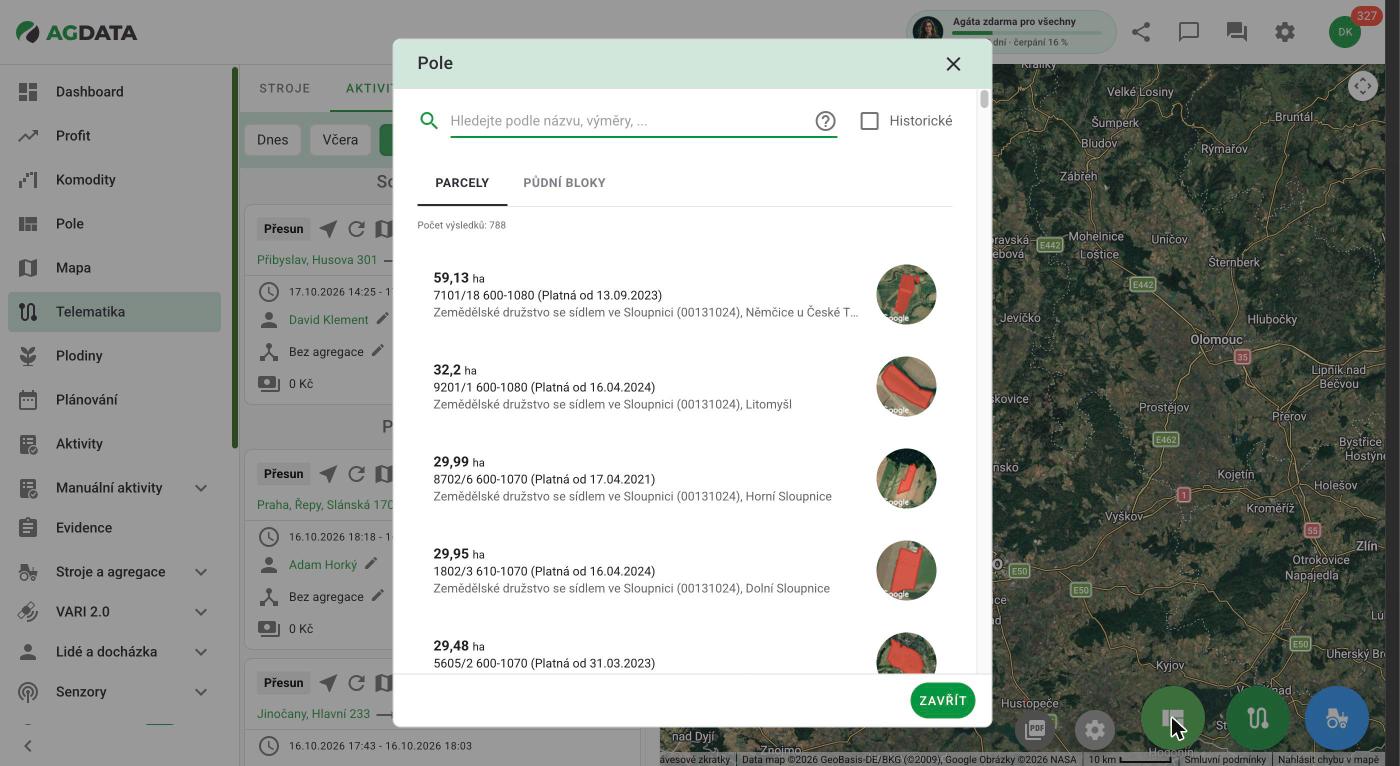Click the Agáta usage progress bar
This screenshot has height=766, width=1400.
[1027, 33]
